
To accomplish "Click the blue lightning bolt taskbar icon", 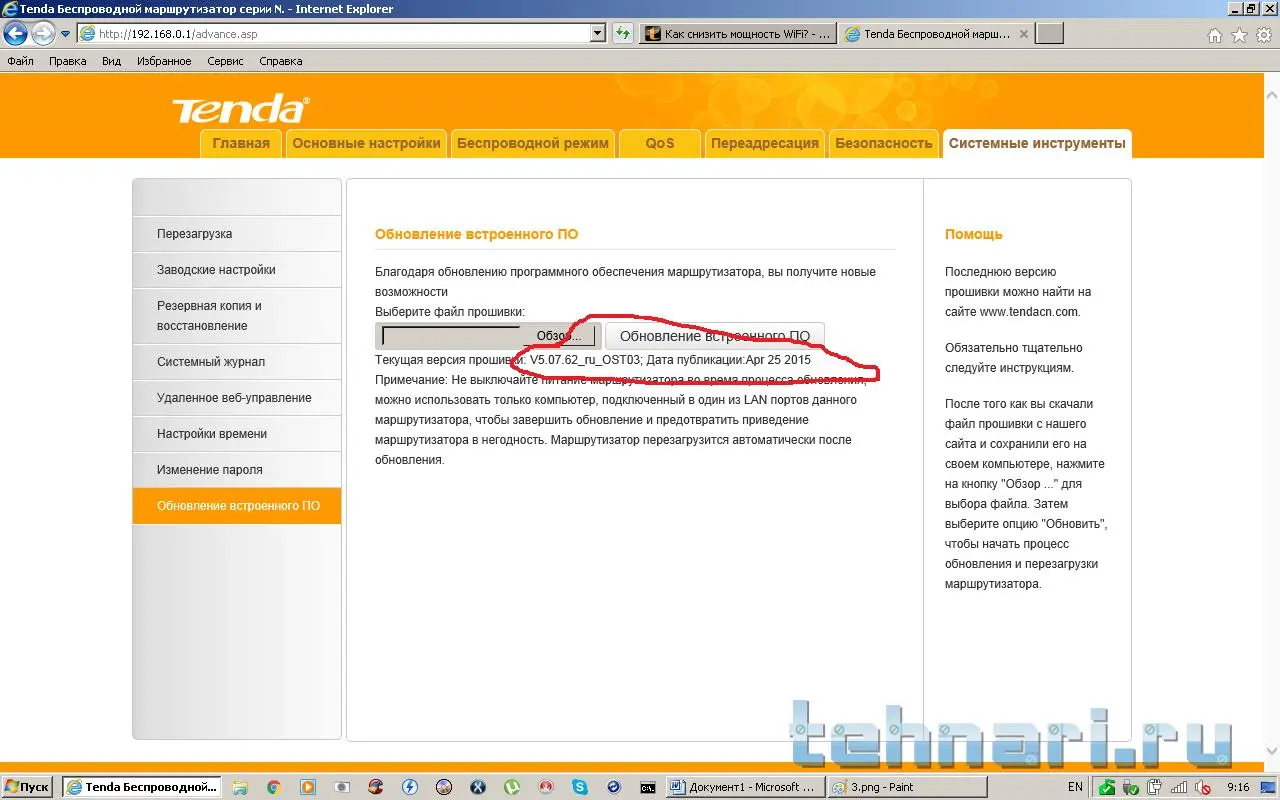I will point(410,787).
